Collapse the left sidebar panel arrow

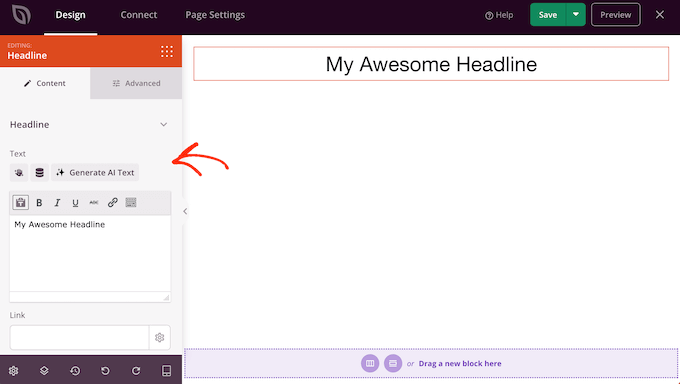click(185, 211)
